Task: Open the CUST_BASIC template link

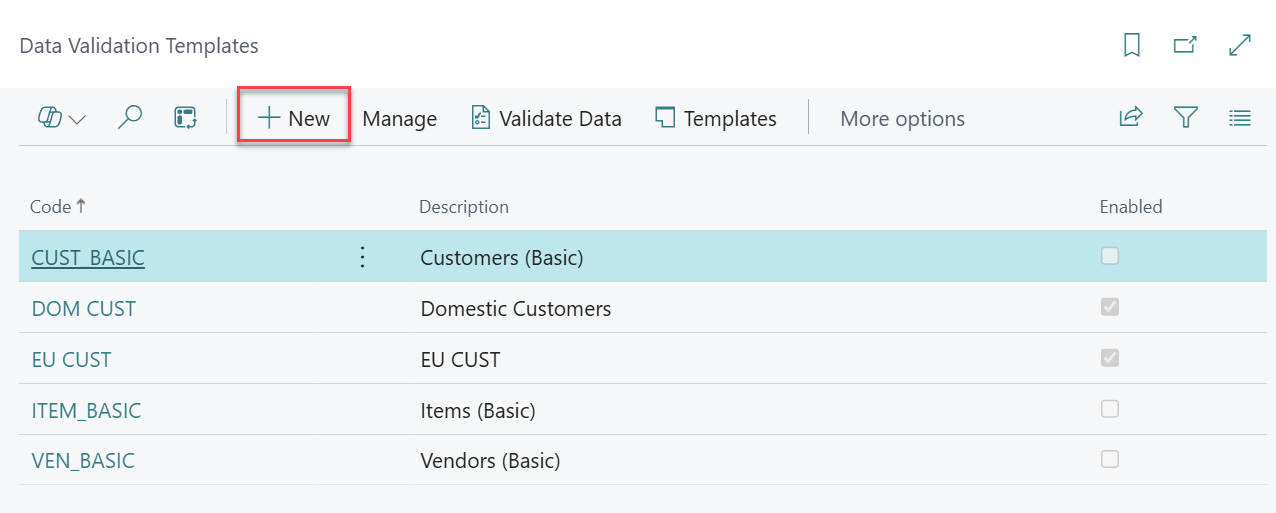Action: [x=88, y=257]
